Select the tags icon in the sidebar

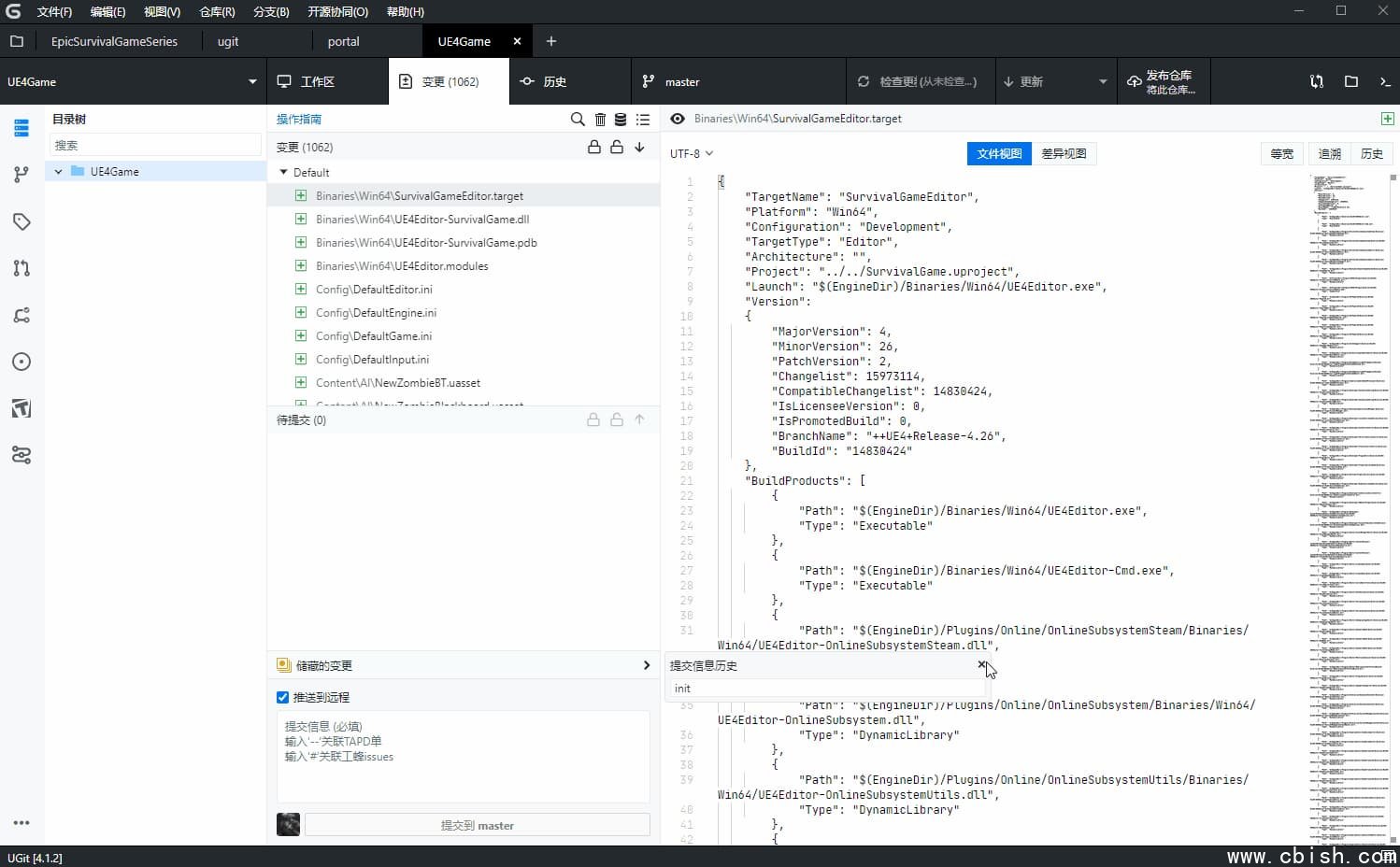click(21, 221)
